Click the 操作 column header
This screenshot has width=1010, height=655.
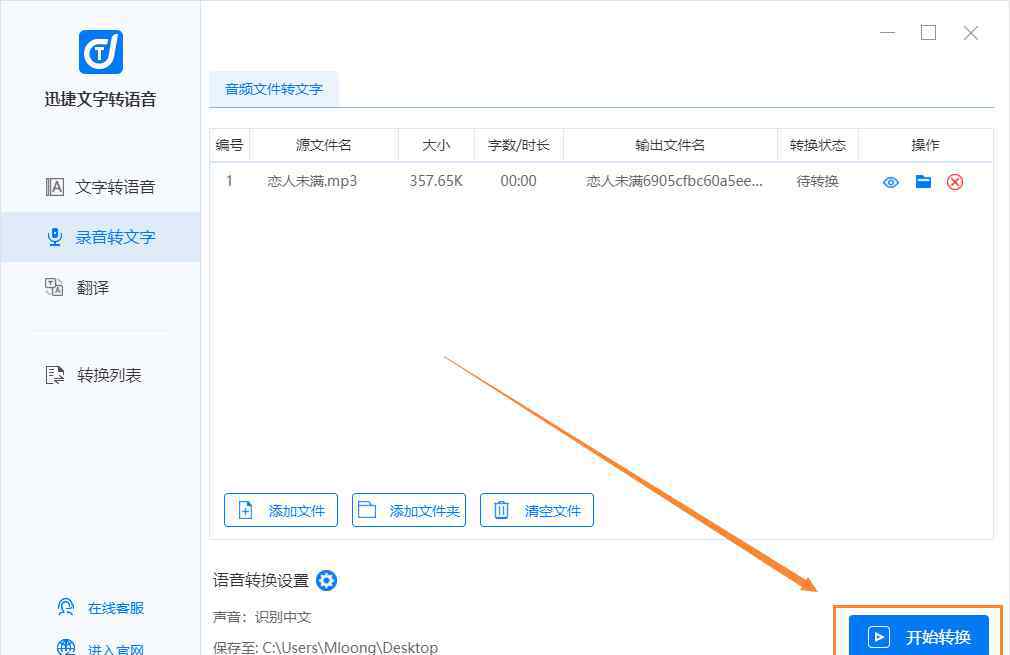pyautogui.click(x=926, y=145)
